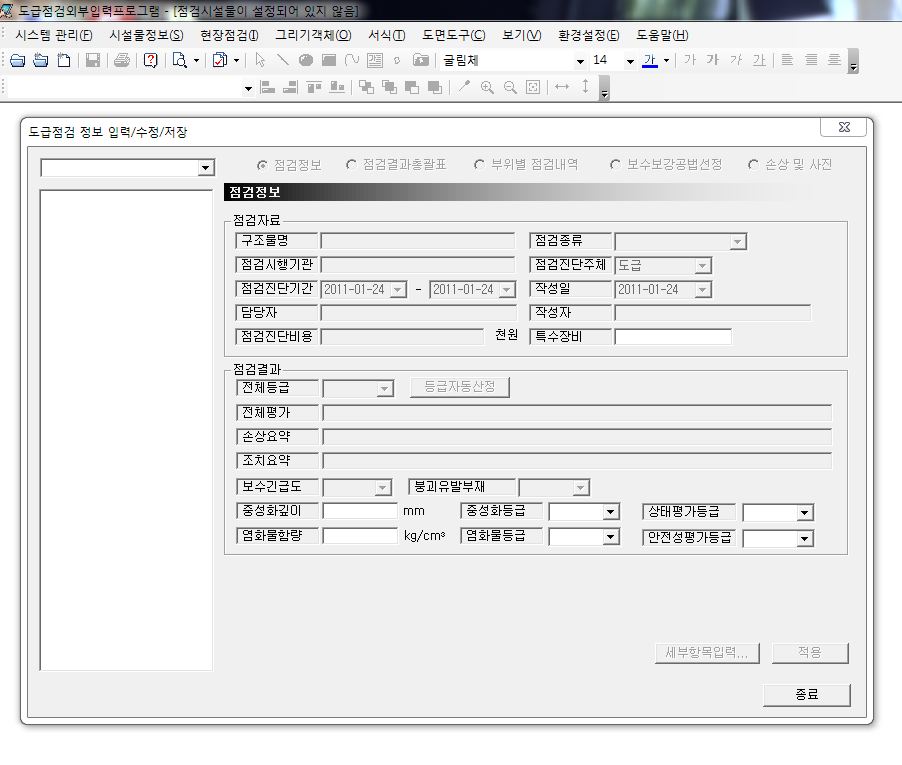Click the zoom out magnifier icon
This screenshot has width=902, height=765.
tap(510, 87)
